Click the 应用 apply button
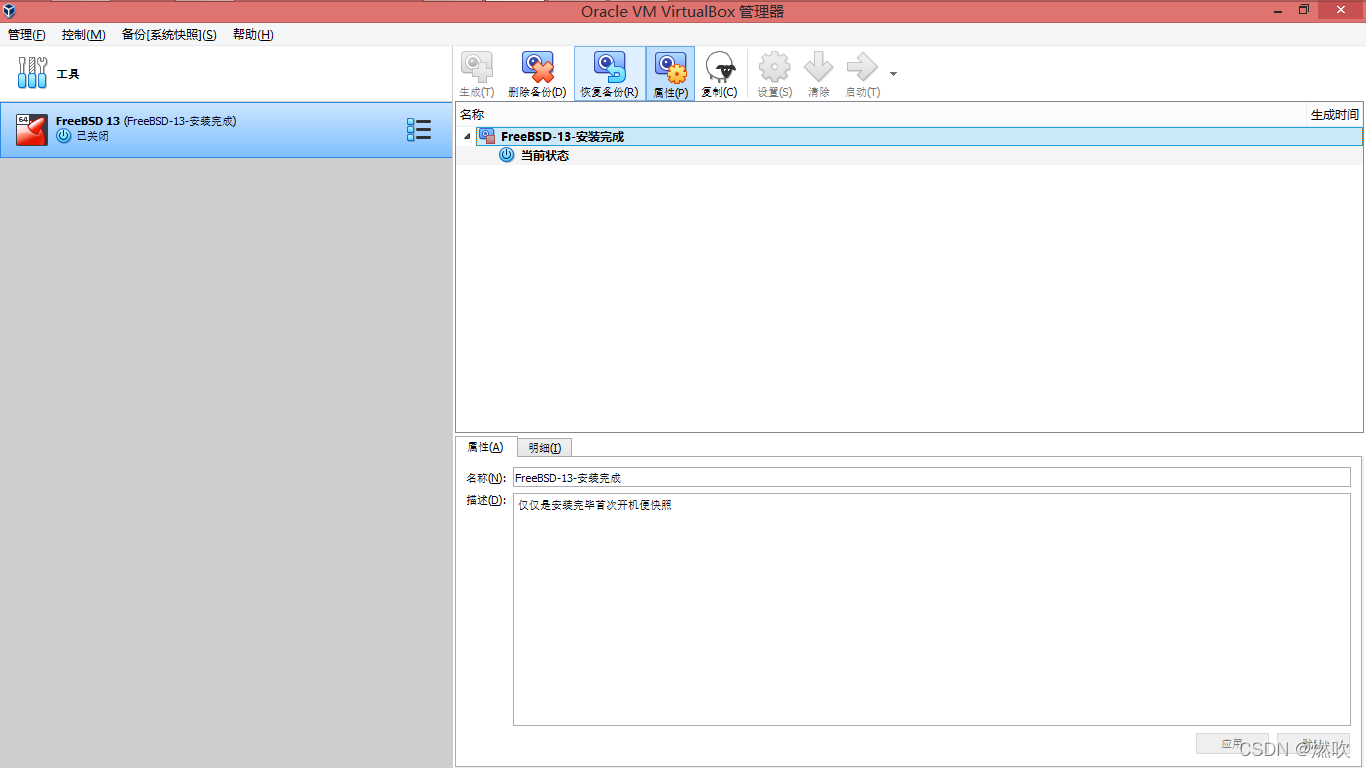Viewport: 1366px width, 768px height. (1232, 744)
